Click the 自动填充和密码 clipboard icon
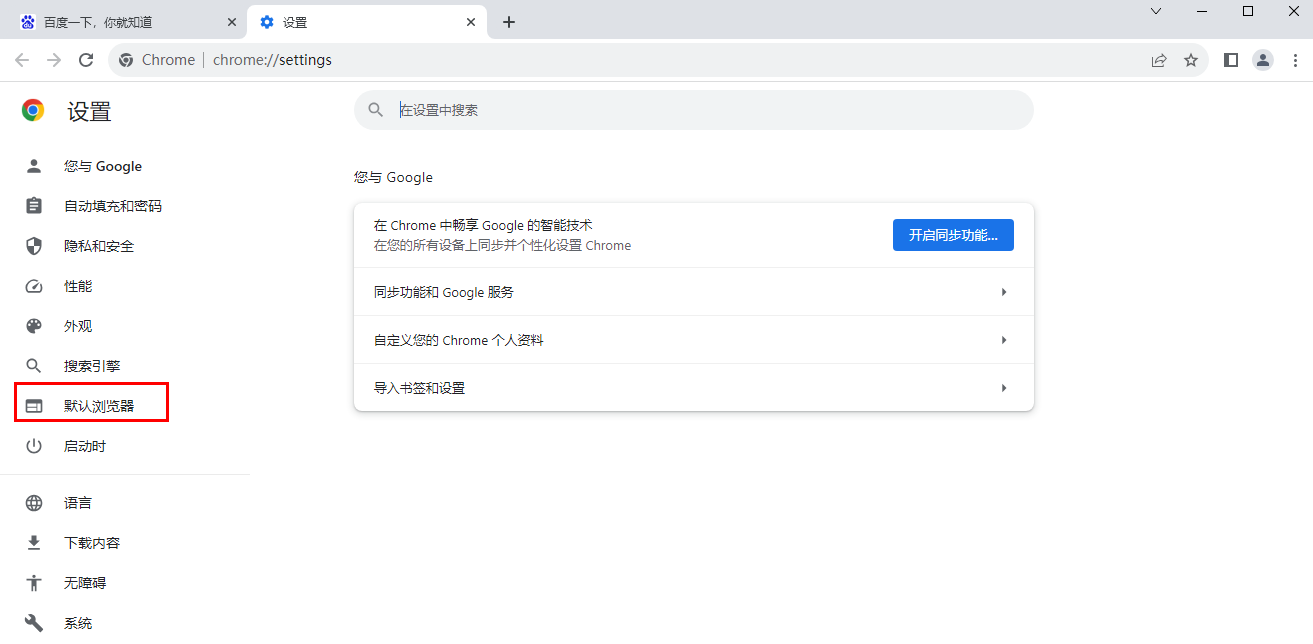1313x644 pixels. tap(34, 206)
